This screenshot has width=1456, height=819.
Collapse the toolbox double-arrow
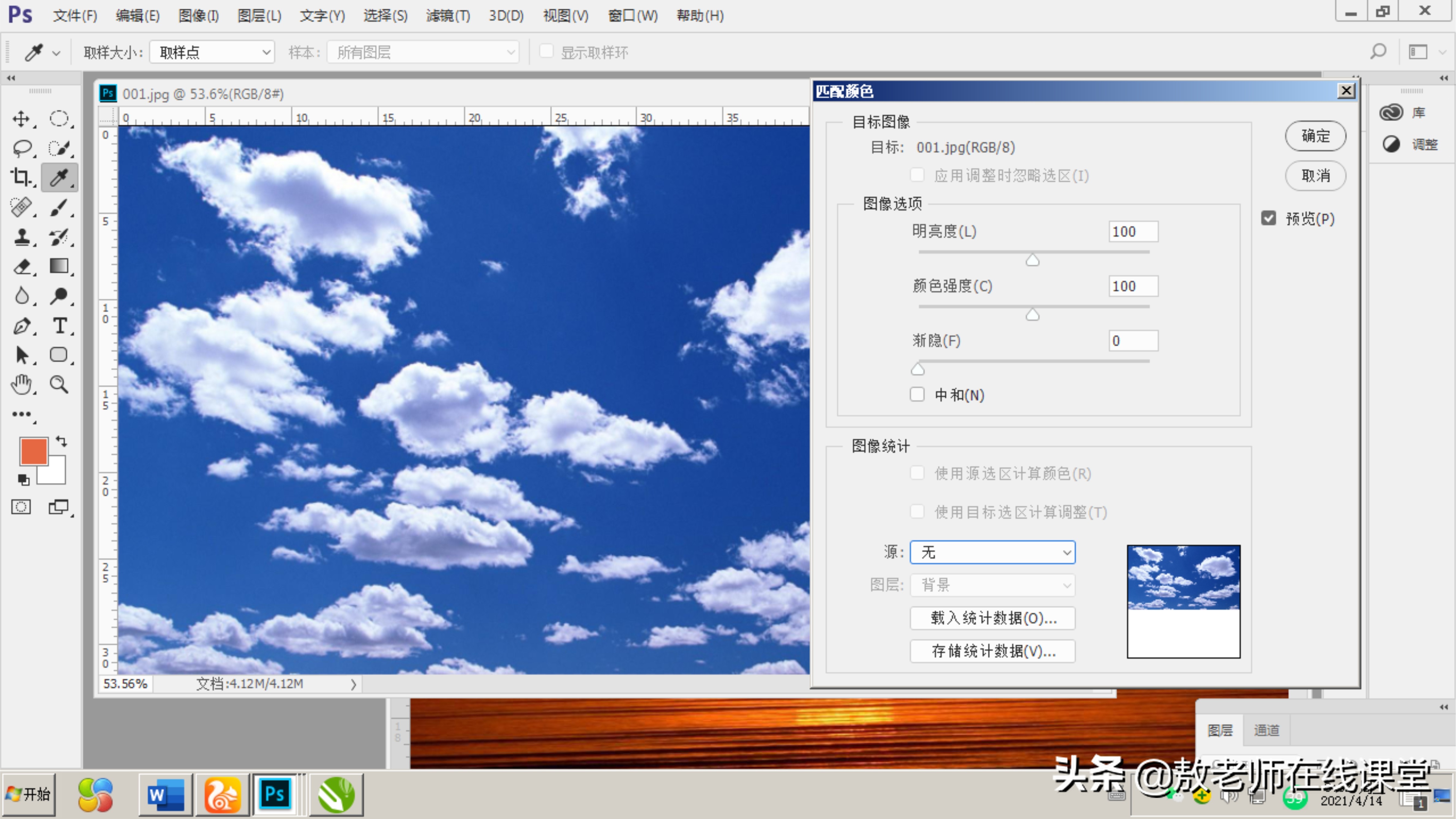pos(11,78)
